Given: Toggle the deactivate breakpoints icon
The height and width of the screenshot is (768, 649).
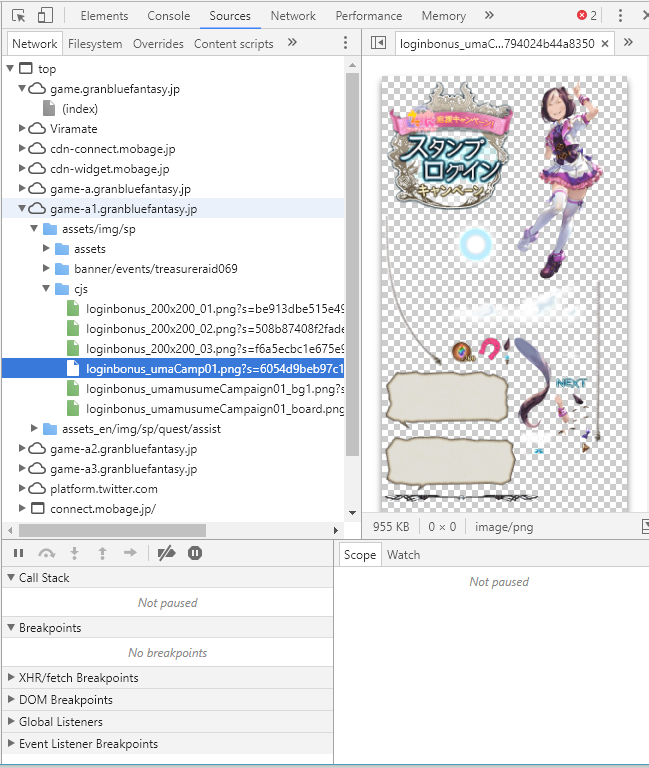Looking at the screenshot, I should (x=167, y=553).
